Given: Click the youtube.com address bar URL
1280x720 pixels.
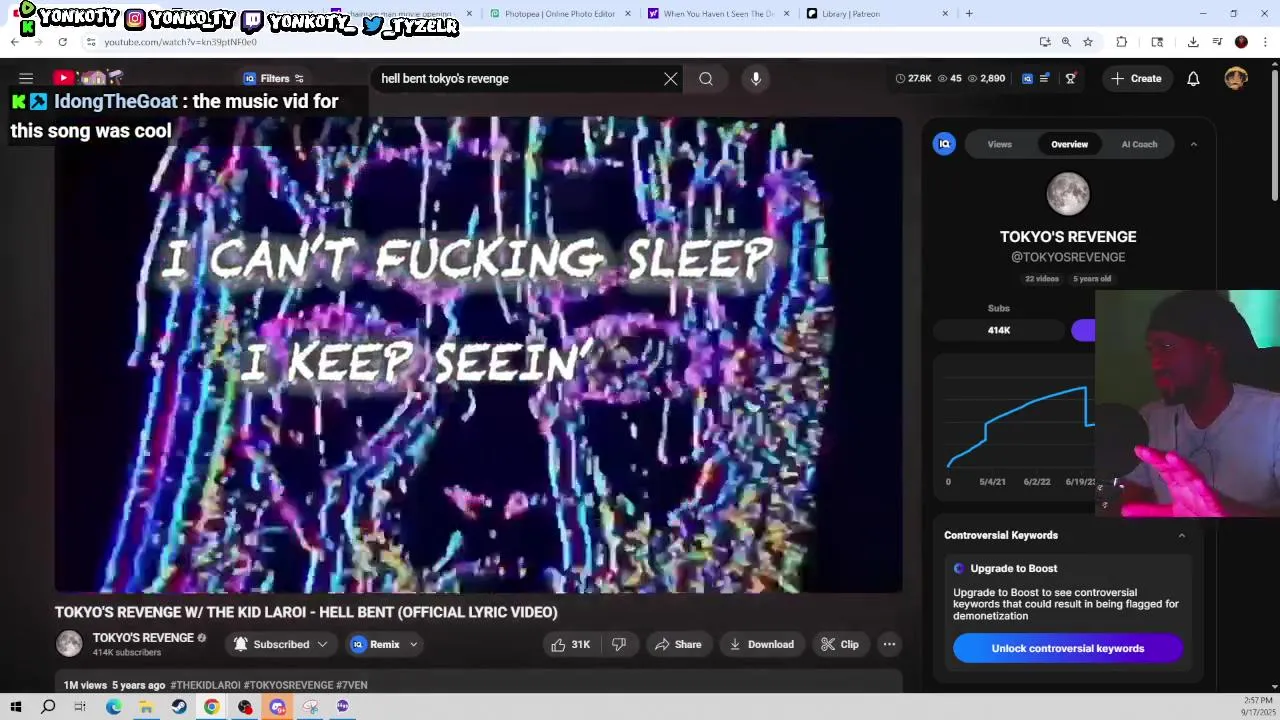Looking at the screenshot, I should (180, 42).
